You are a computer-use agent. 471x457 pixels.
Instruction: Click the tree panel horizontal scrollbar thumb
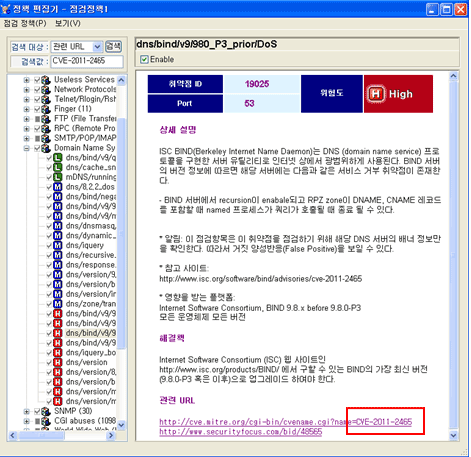pos(41,435)
